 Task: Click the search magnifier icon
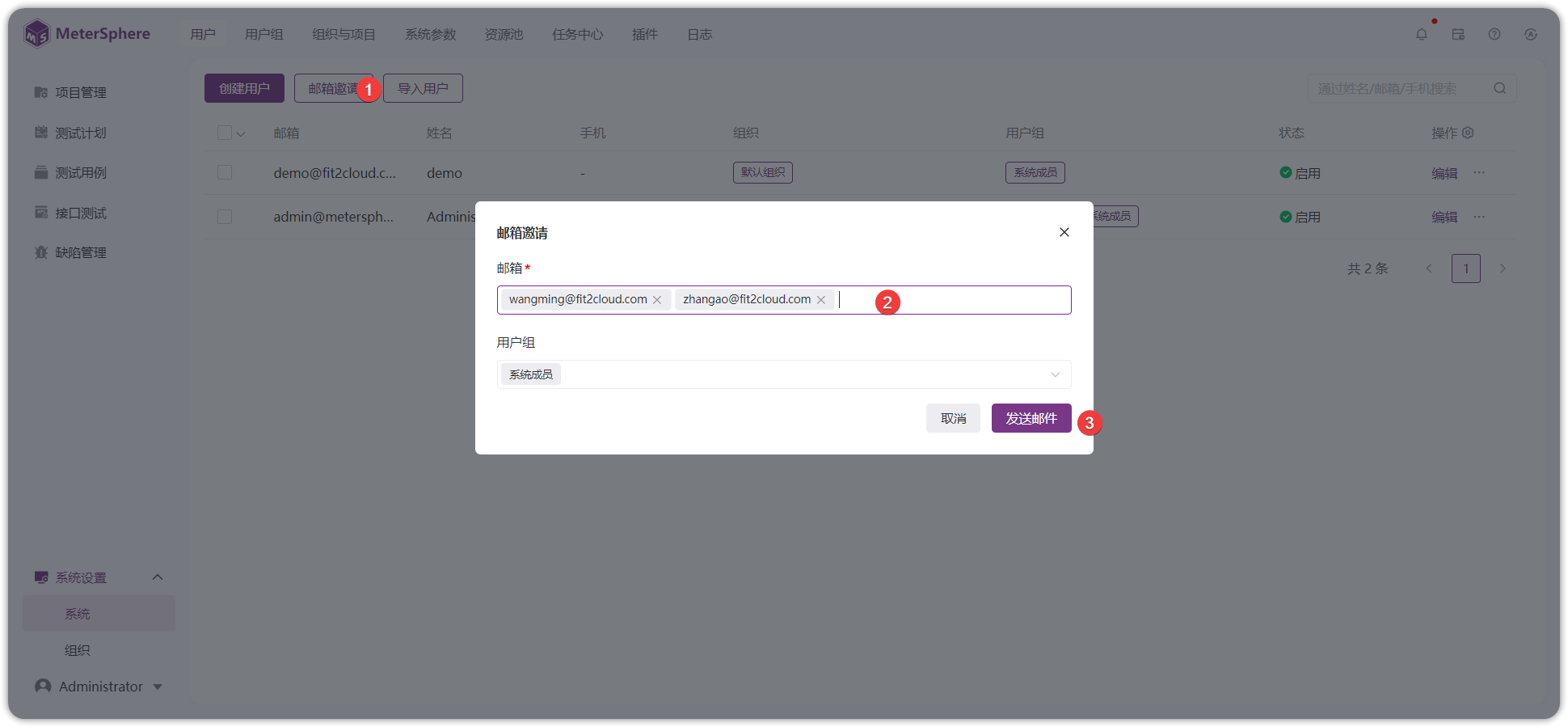coord(1500,88)
